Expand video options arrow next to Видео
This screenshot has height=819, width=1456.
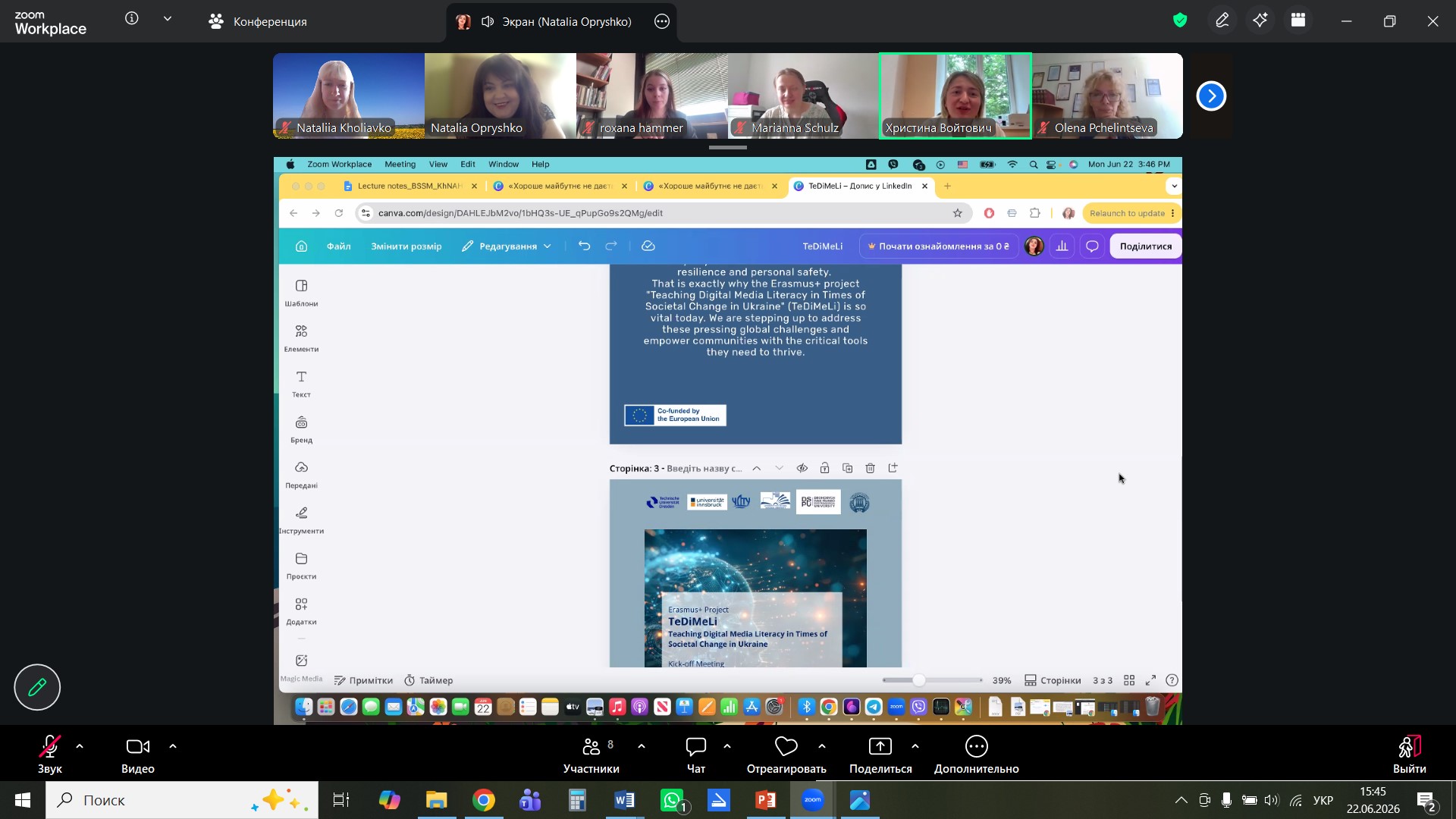pyautogui.click(x=173, y=746)
